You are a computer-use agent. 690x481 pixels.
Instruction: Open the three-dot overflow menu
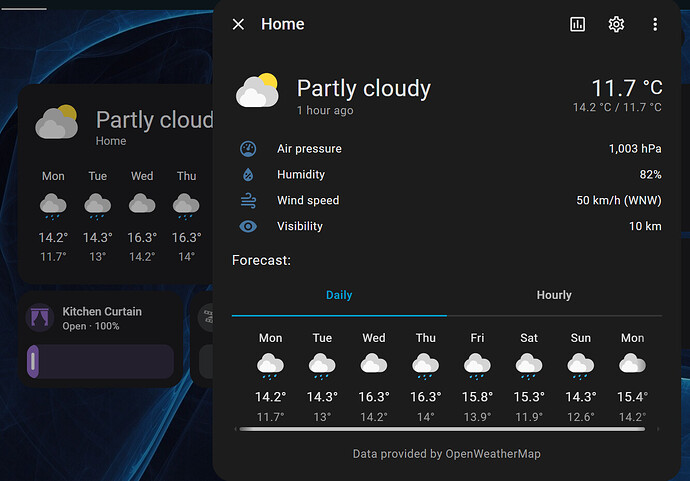point(655,24)
